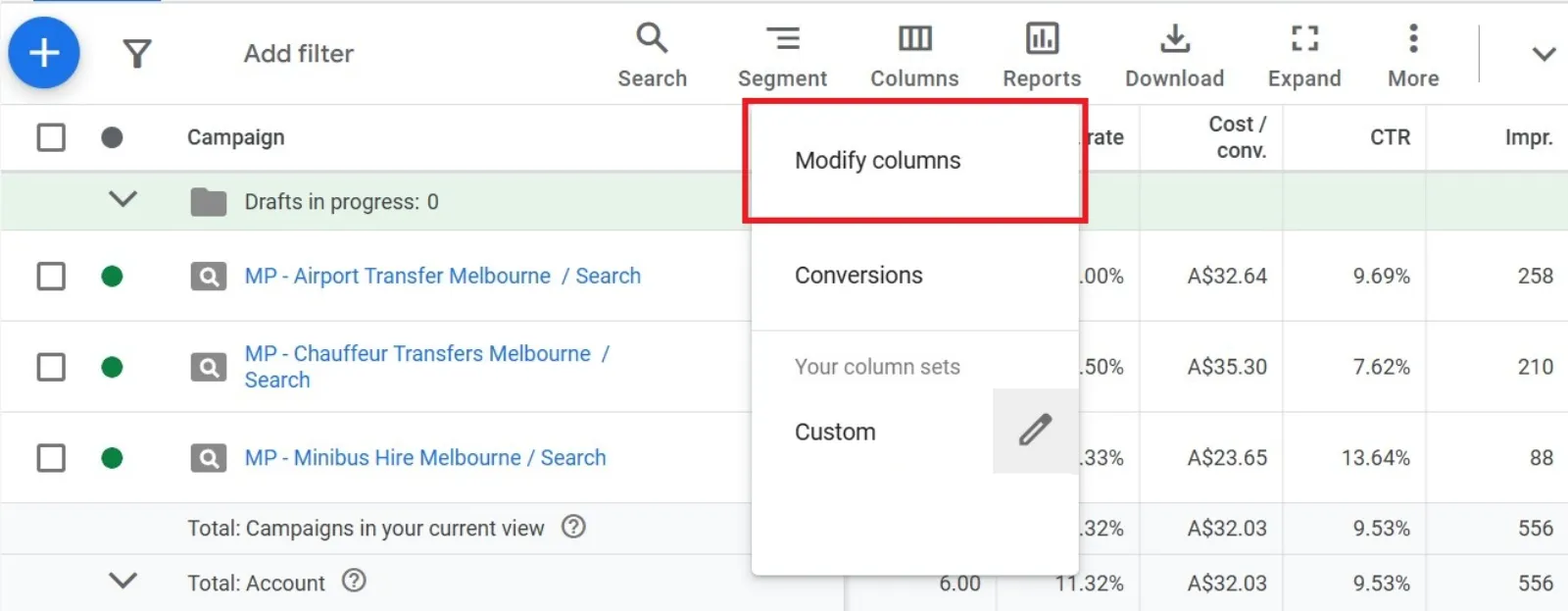Viewport: 1568px width, 611px height.
Task: Open the Segment toolbar option
Action: click(x=782, y=55)
